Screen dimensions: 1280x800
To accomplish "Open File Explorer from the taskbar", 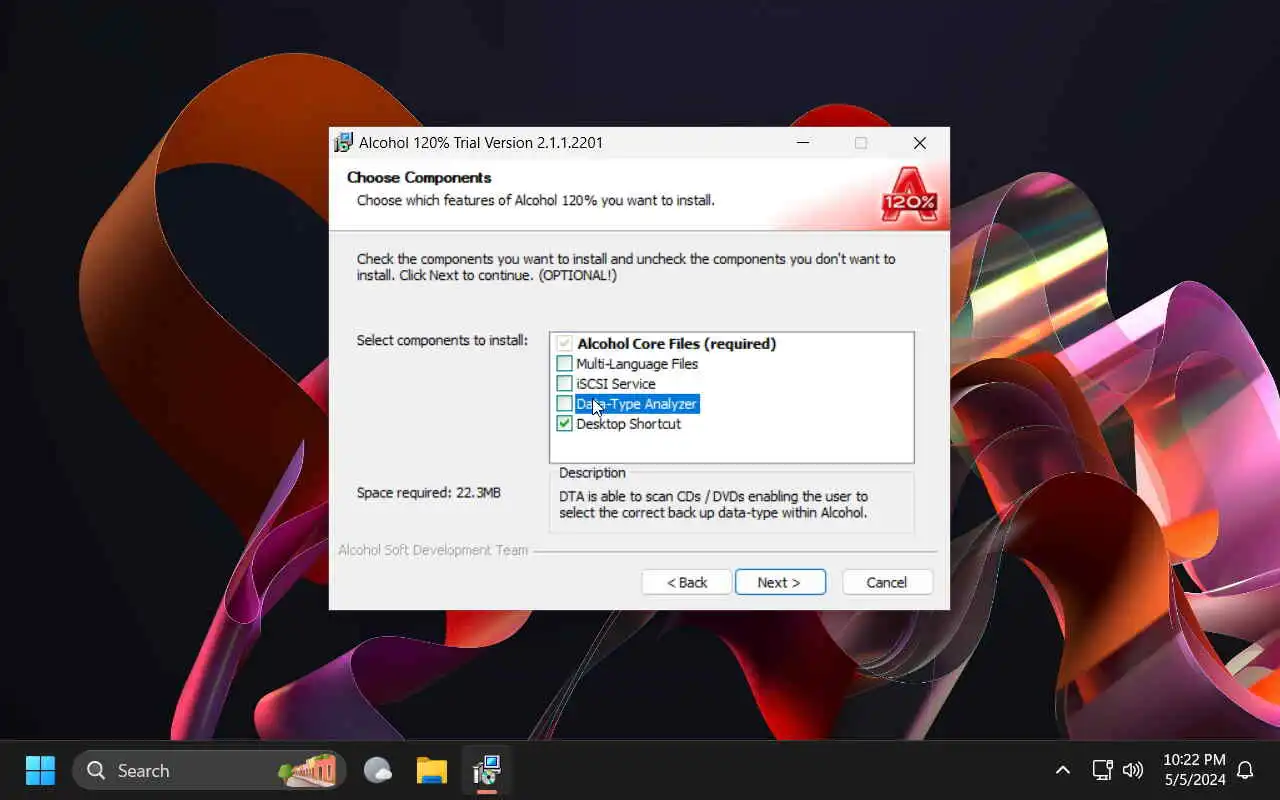I will 432,770.
